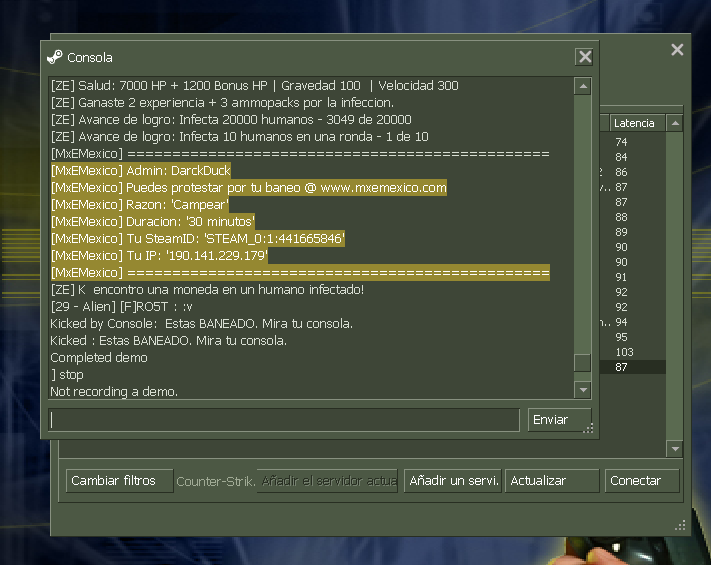Select the server row with latency 88
The image size is (711, 565).
tap(633, 217)
